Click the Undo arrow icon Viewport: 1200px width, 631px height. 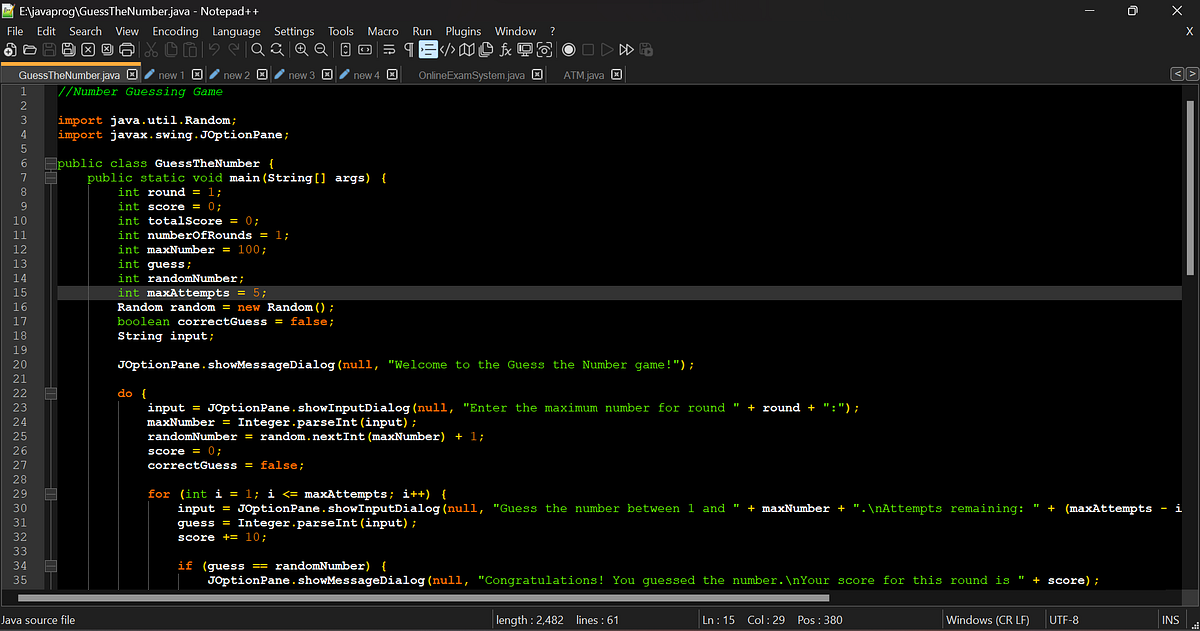click(215, 49)
